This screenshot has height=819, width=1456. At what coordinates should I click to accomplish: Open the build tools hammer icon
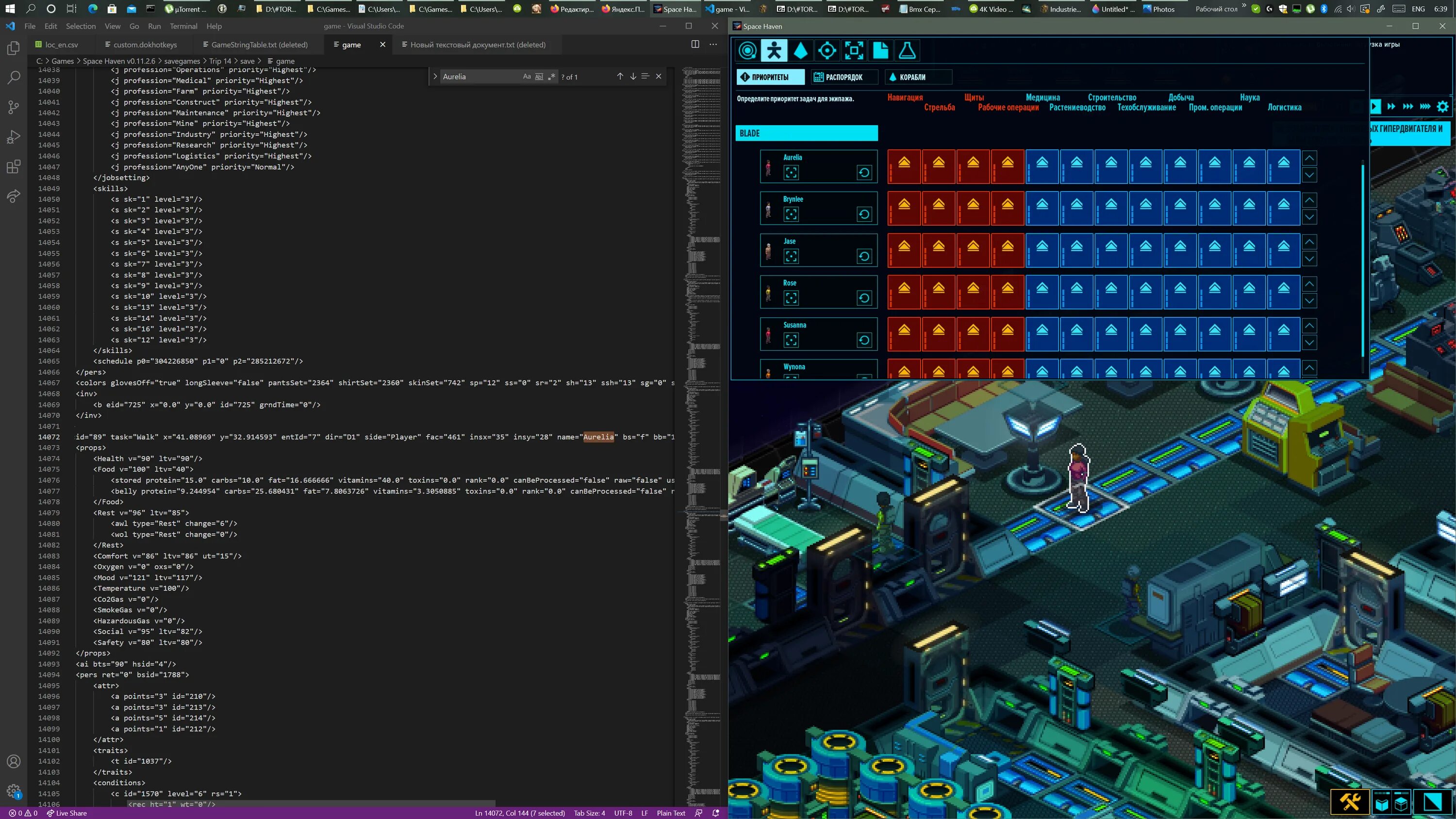coord(1350,802)
